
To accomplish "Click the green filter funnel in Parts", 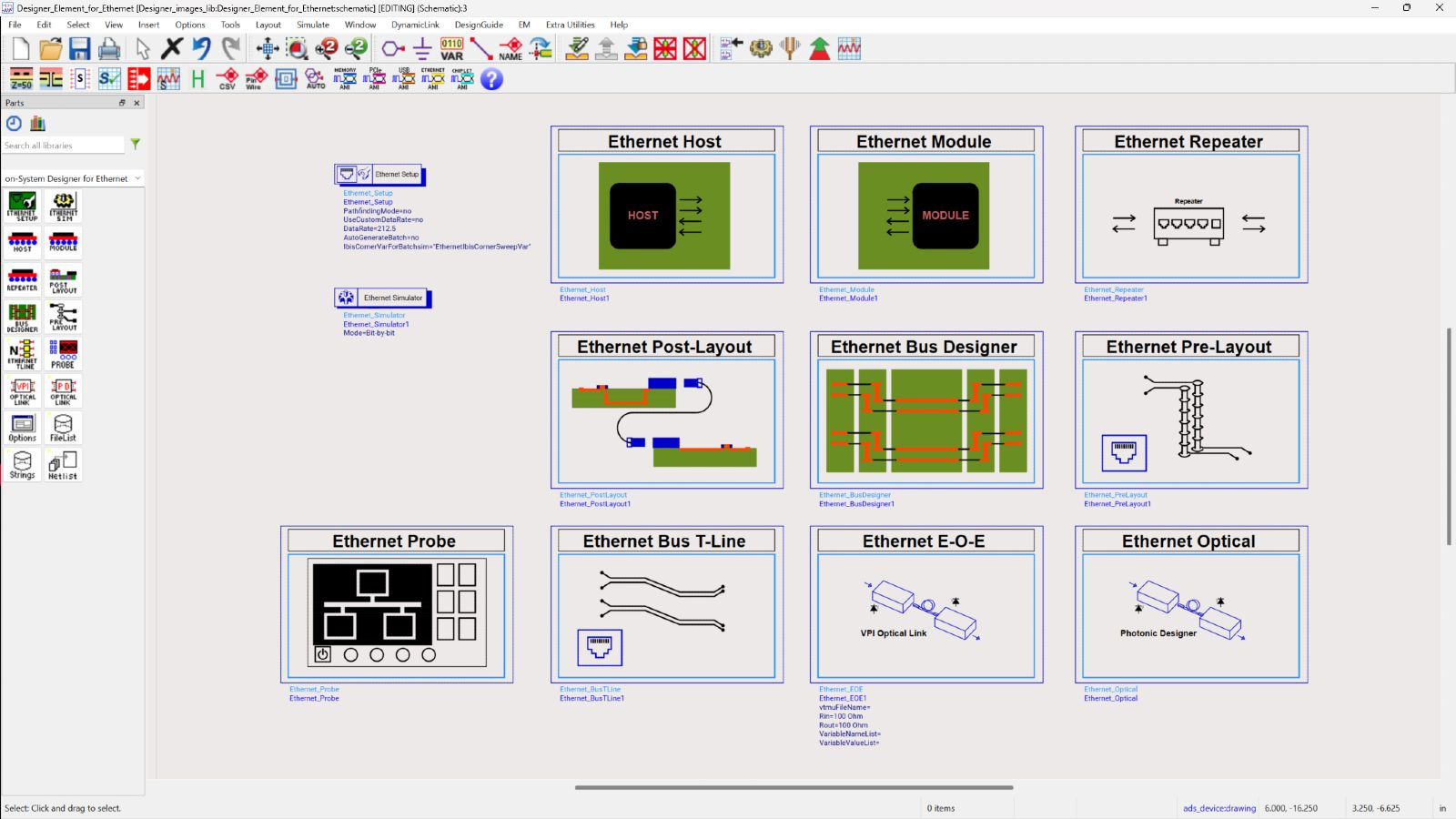I will pyautogui.click(x=135, y=145).
